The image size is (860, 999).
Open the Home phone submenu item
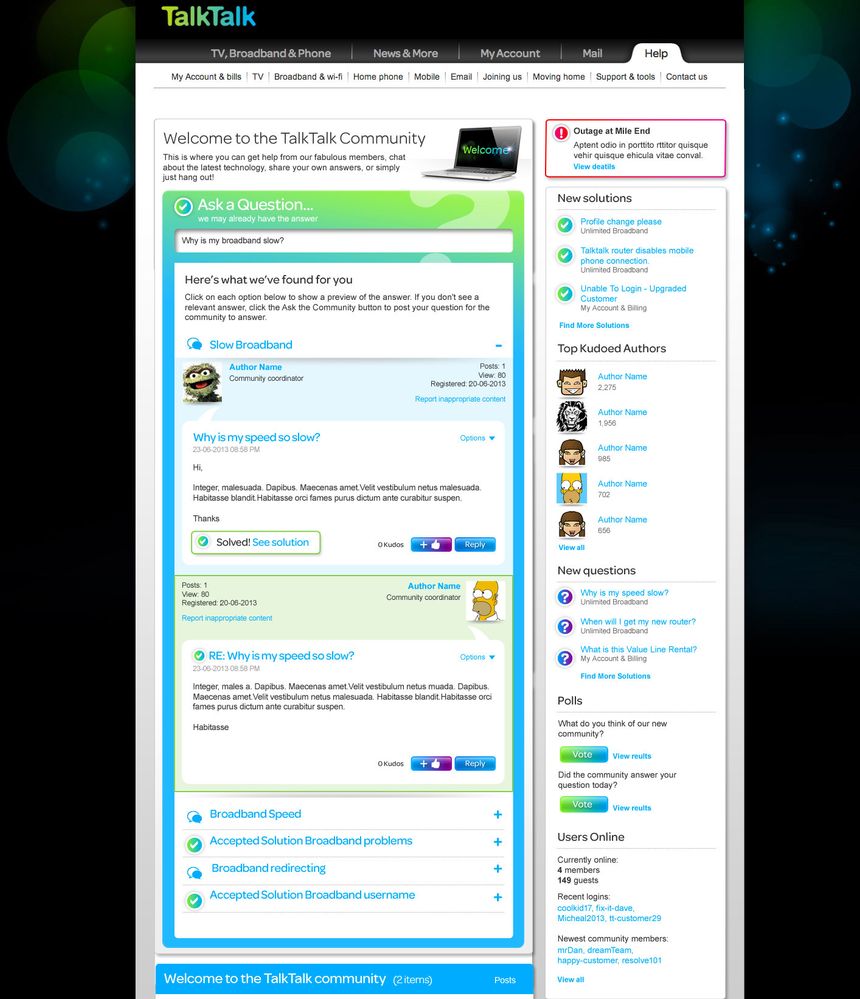378,76
